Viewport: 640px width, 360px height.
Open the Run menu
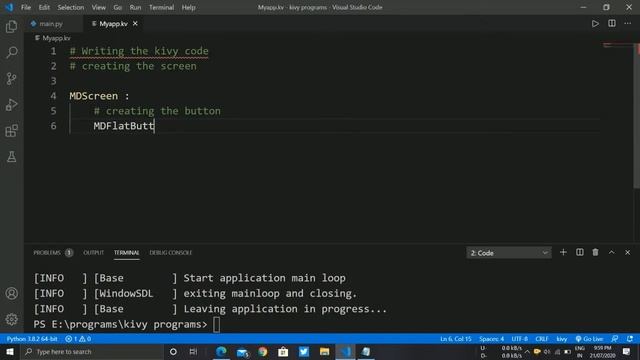point(135,7)
